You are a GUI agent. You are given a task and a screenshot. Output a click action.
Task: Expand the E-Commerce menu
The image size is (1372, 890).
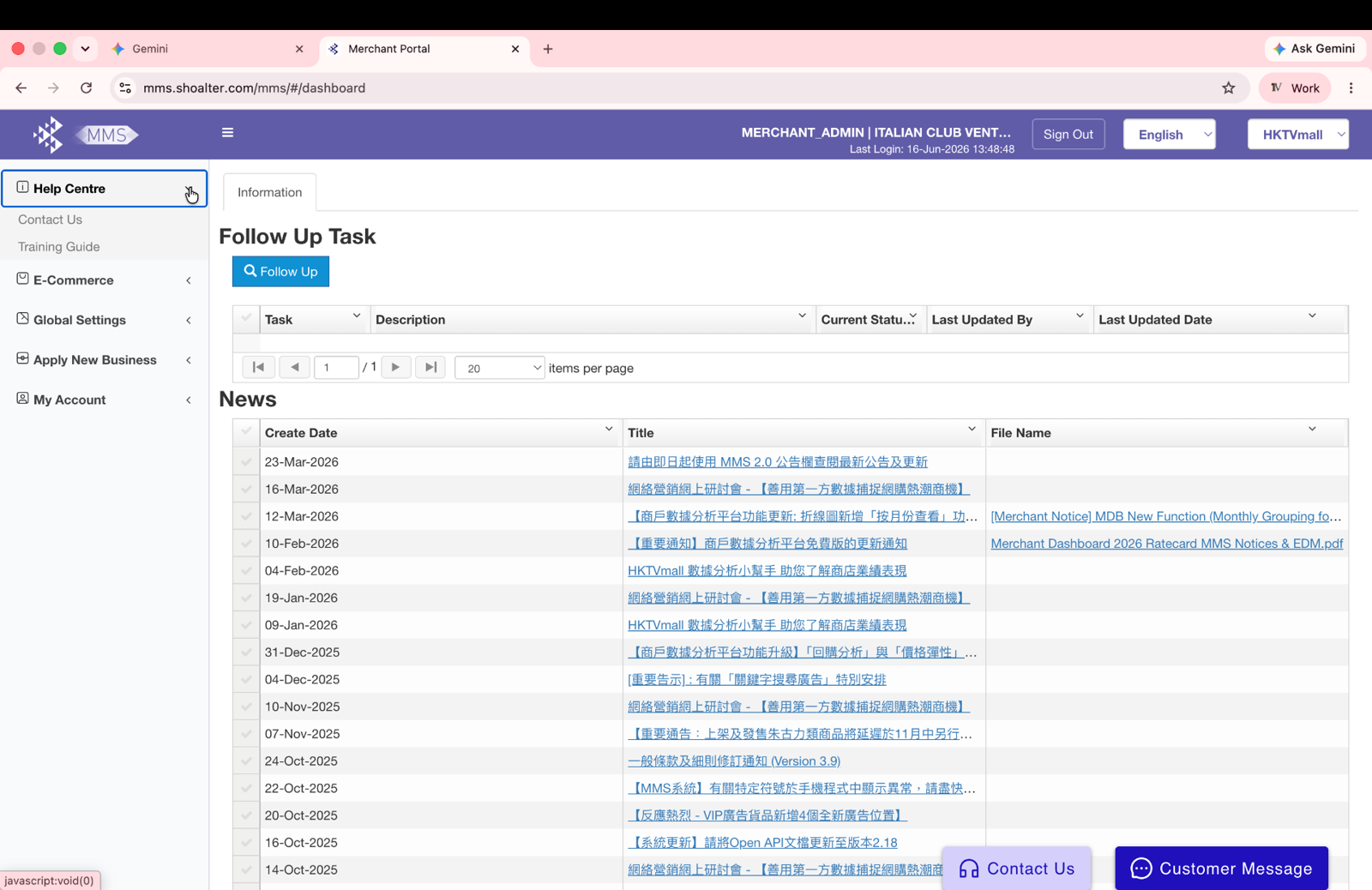[x=104, y=280]
